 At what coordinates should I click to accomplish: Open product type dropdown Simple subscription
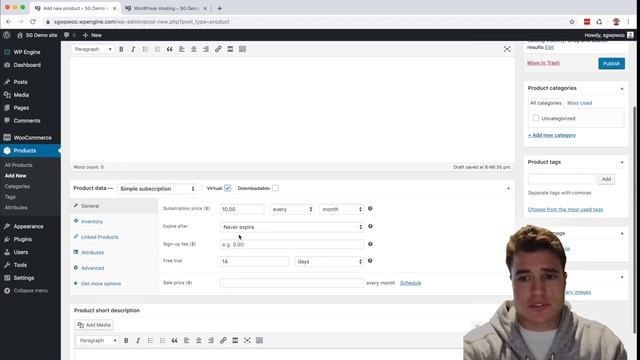[156, 189]
